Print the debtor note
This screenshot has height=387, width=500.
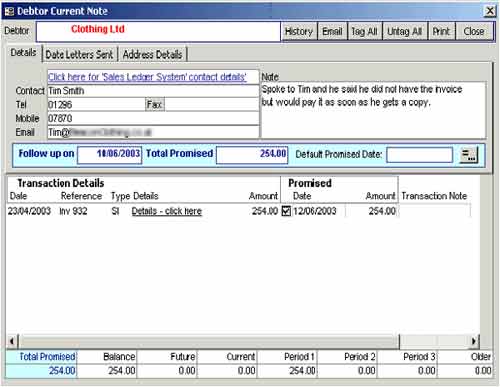pyautogui.click(x=441, y=31)
